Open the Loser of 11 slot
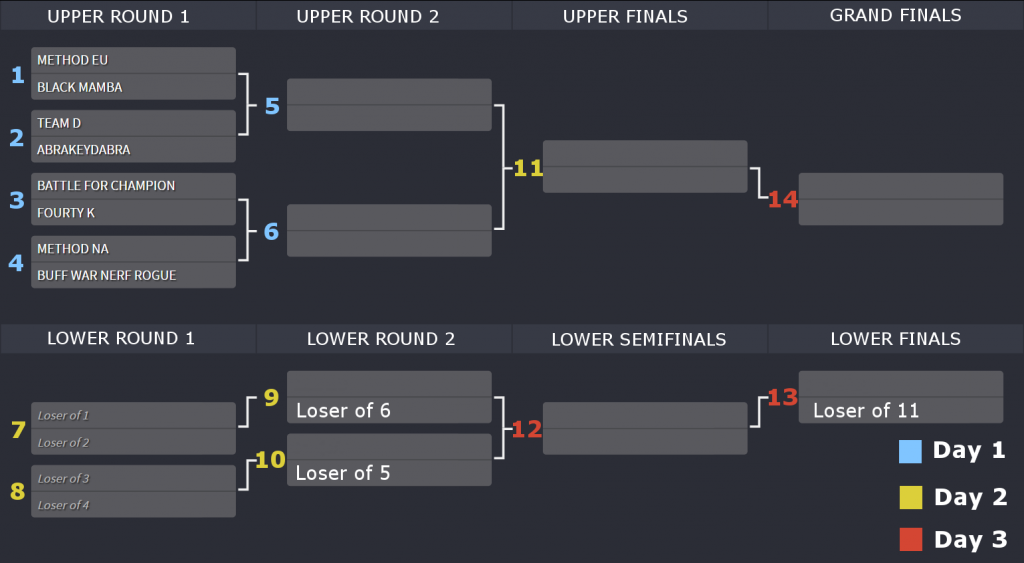Viewport: 1024px width, 563px height. [901, 410]
